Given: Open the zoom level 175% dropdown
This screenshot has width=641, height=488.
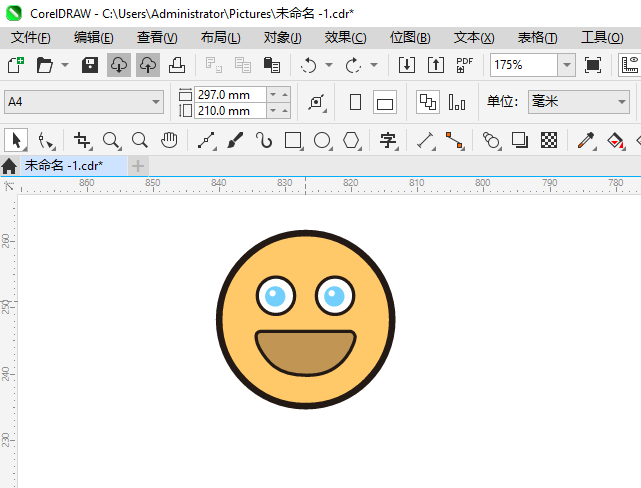Looking at the screenshot, I should tap(566, 65).
